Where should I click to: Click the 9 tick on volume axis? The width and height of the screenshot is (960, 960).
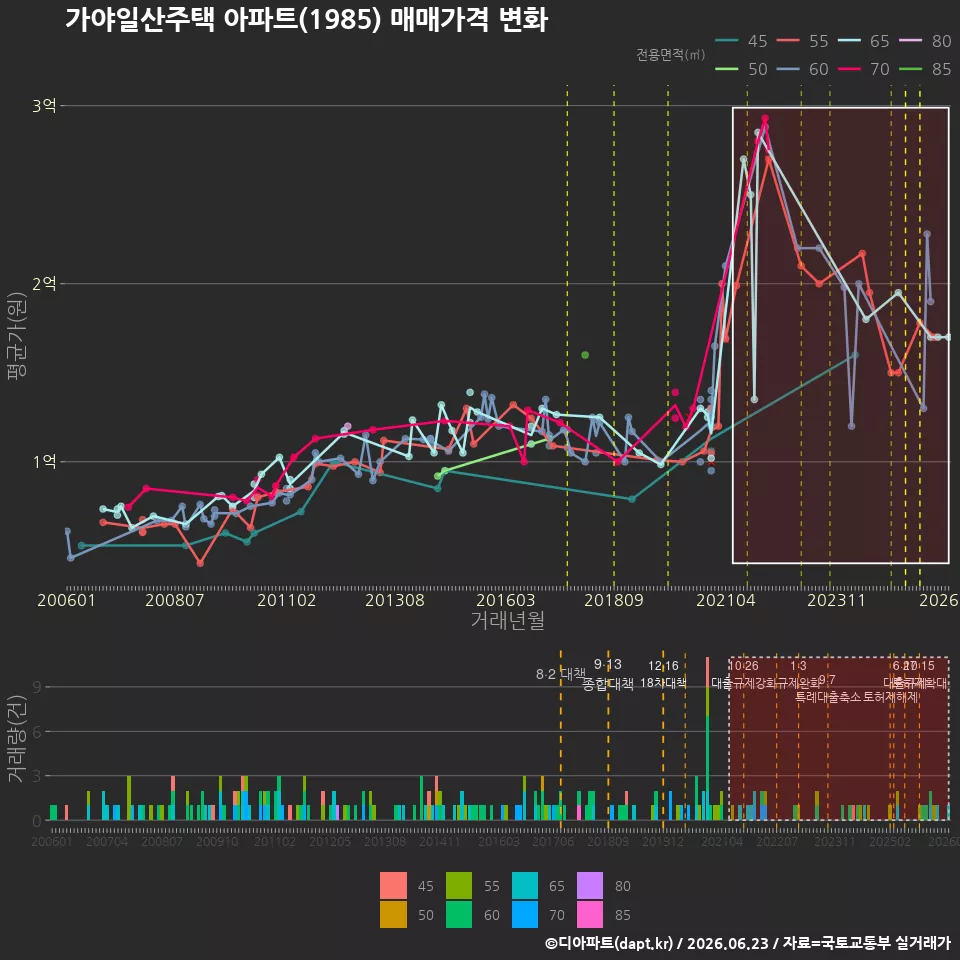pos(37,687)
